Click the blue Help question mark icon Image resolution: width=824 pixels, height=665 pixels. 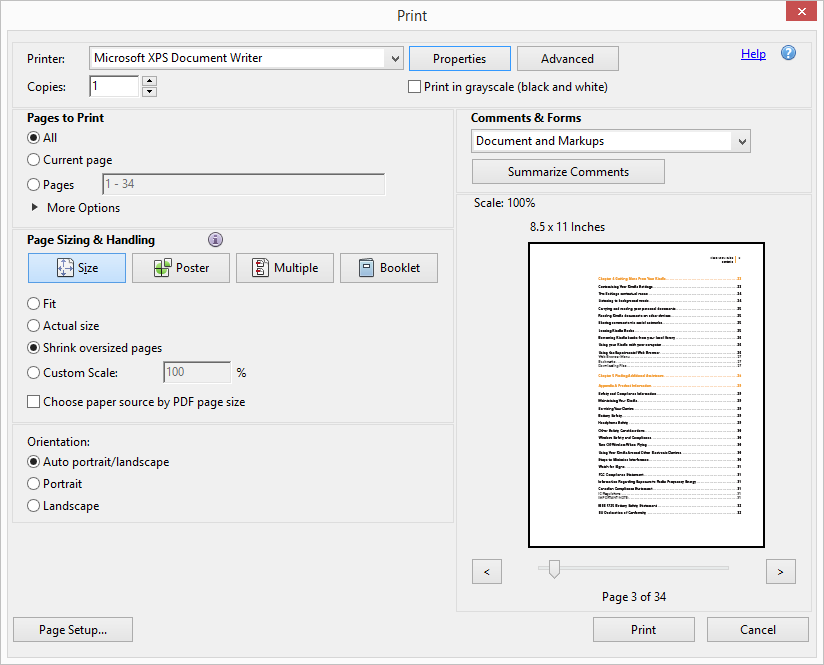(x=788, y=54)
